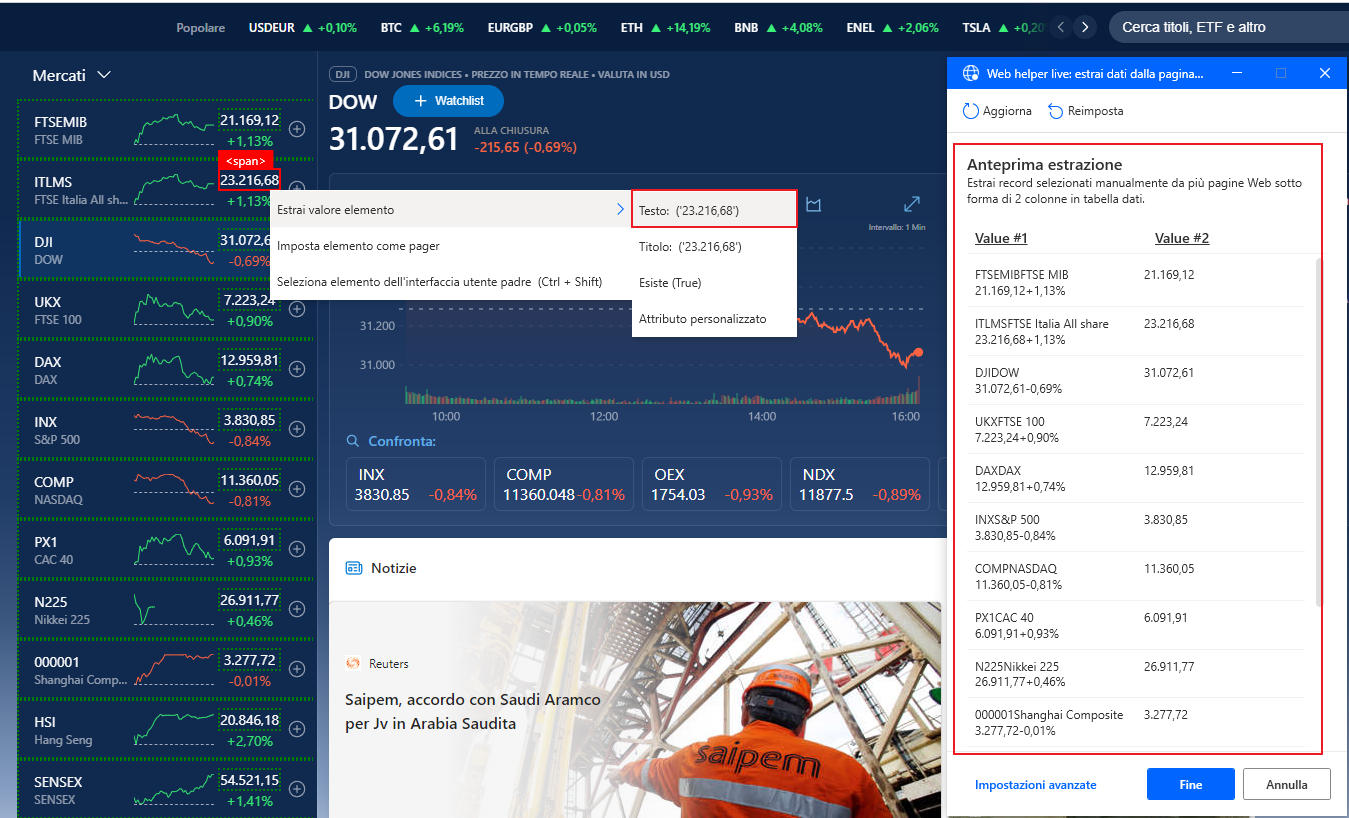Viewport: 1349px width, 818px height.
Task: Add SENSEX to watchlist with plus icon
Action: 297,789
